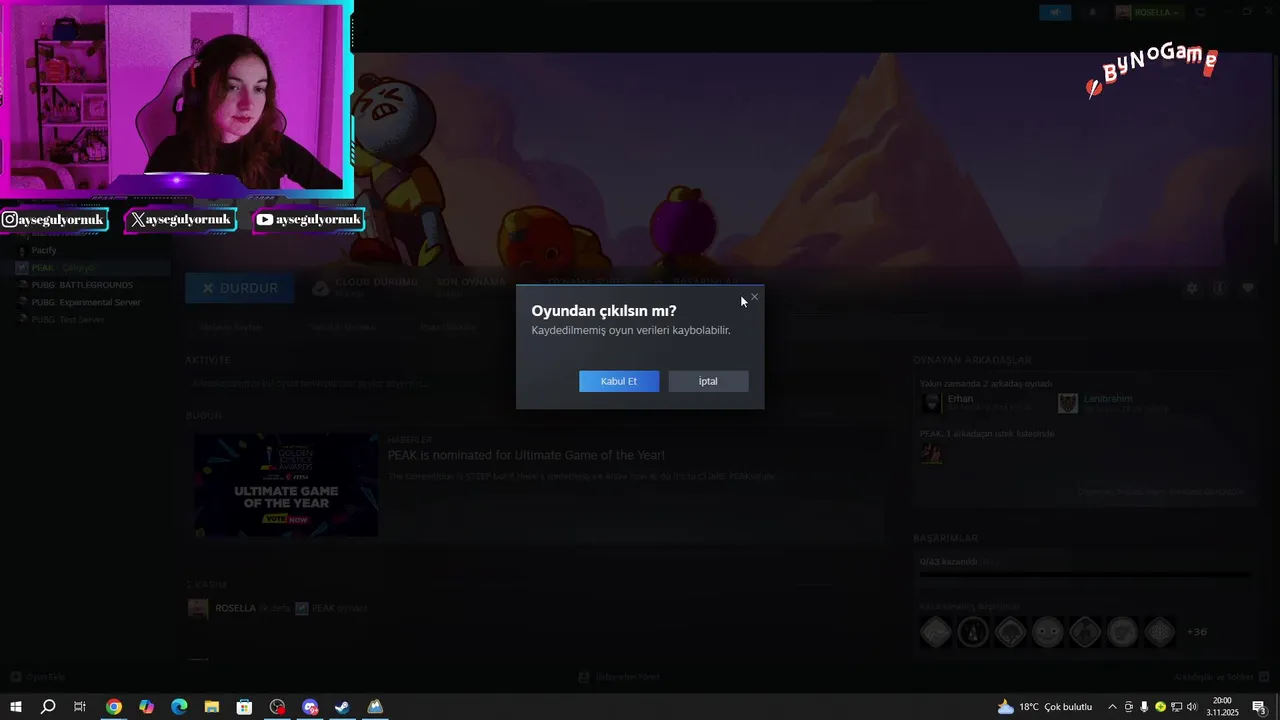The height and width of the screenshot is (720, 1280).
Task: Open friend Lanibrahim's avatar
Action: [x=1068, y=402]
